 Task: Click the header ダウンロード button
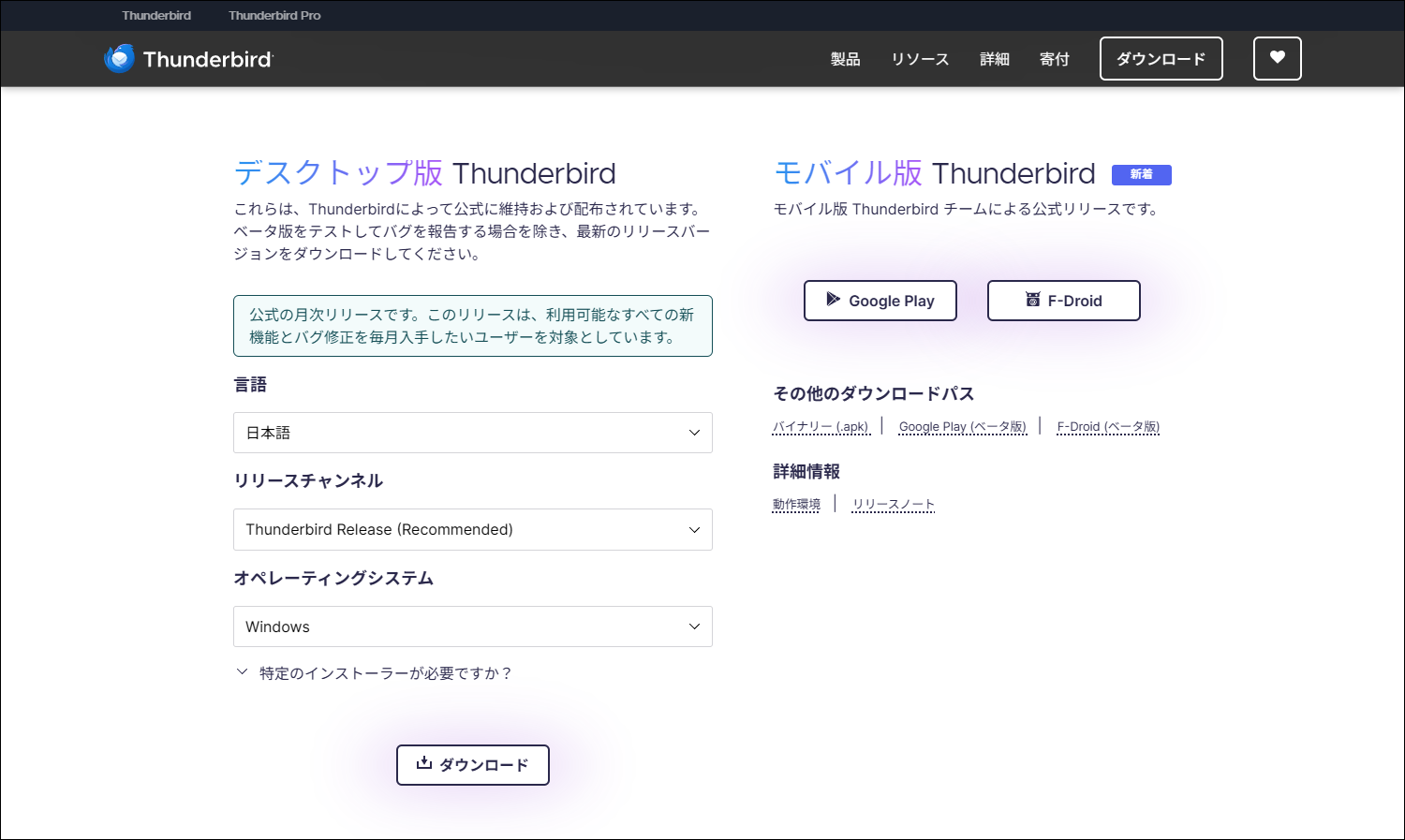[1161, 59]
